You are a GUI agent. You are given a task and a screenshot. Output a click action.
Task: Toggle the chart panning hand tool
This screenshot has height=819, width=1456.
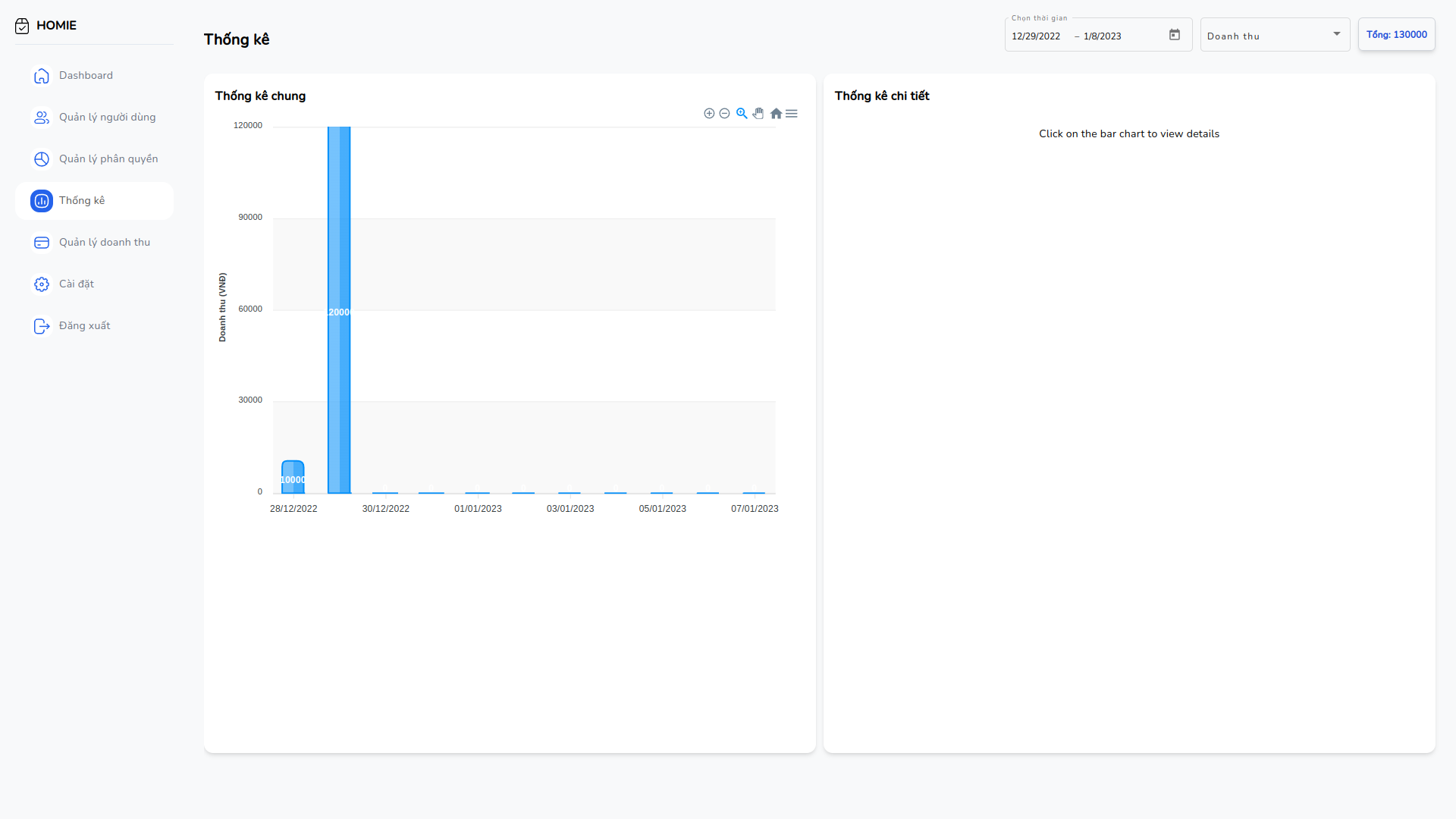tap(758, 114)
